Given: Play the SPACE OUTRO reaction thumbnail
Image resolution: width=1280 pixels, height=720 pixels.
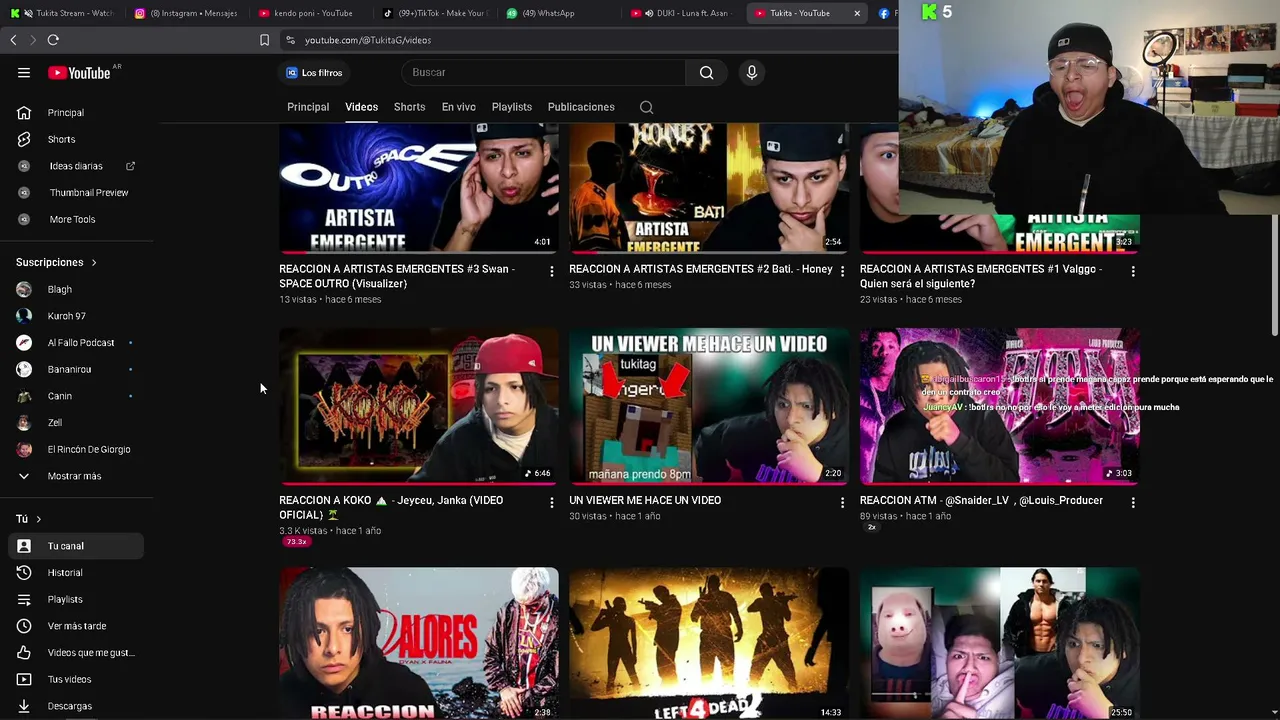Looking at the screenshot, I should coord(419,188).
